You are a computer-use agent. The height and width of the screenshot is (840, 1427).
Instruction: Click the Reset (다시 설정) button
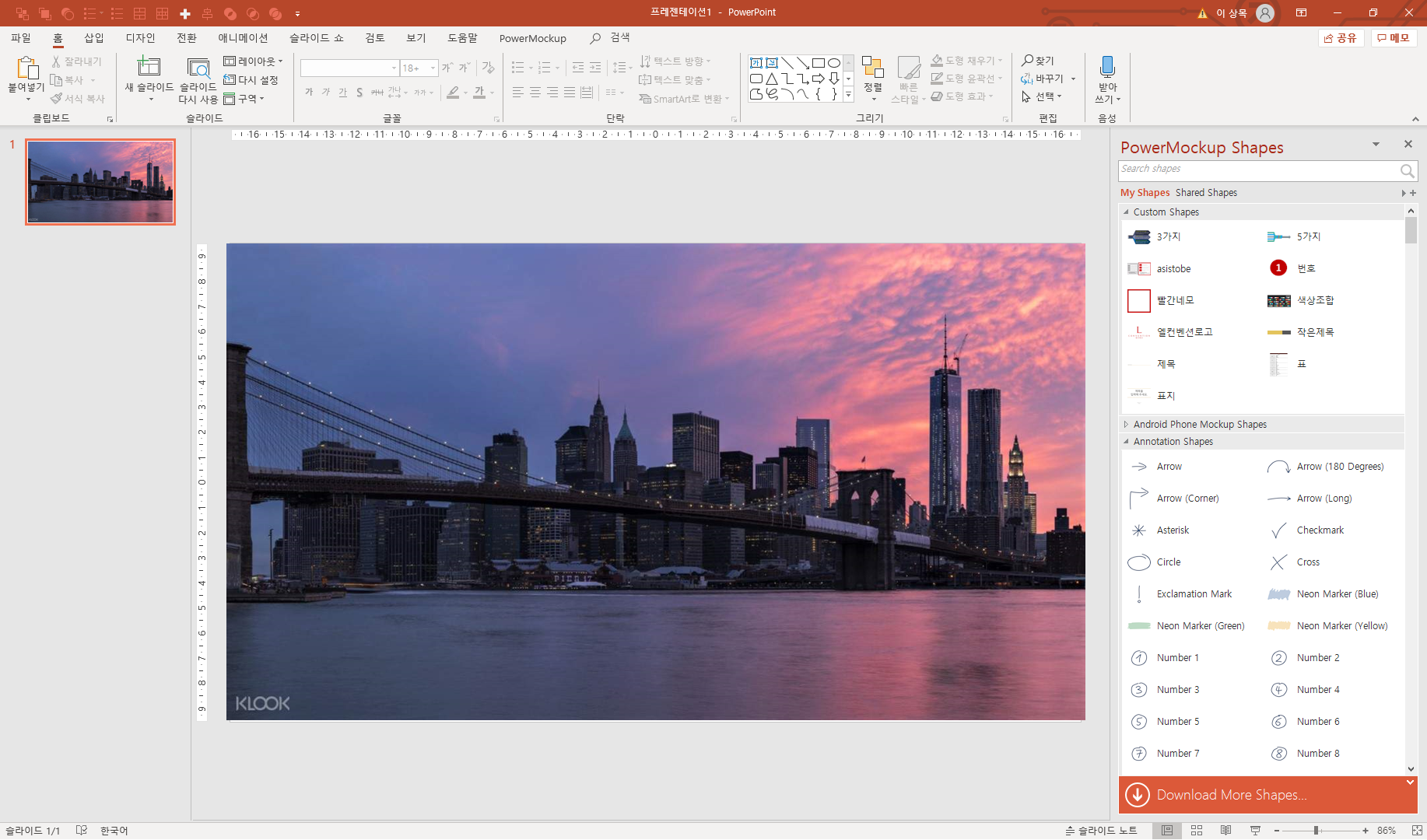[x=251, y=79]
